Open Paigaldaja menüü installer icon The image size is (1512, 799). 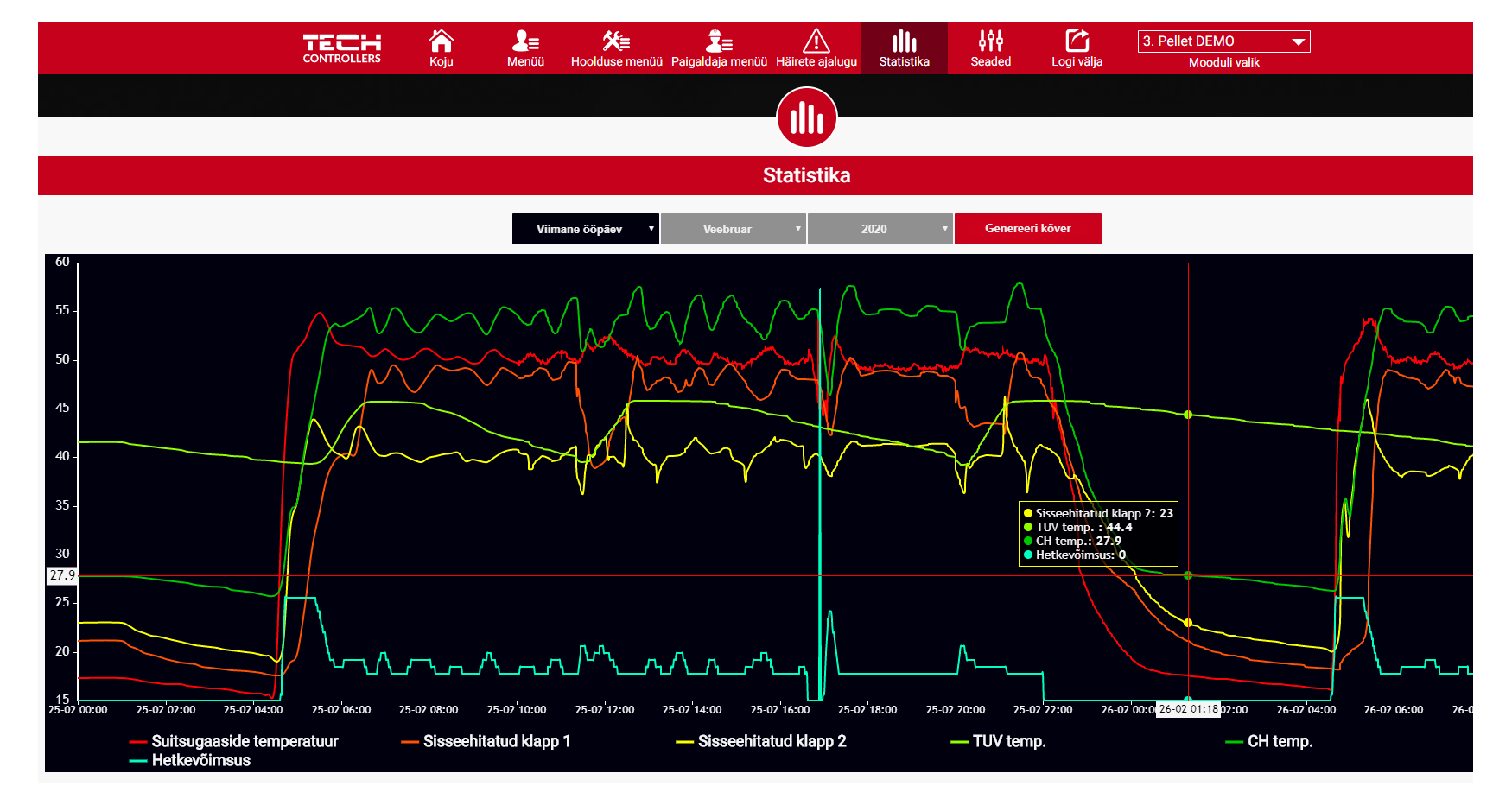coord(719,41)
